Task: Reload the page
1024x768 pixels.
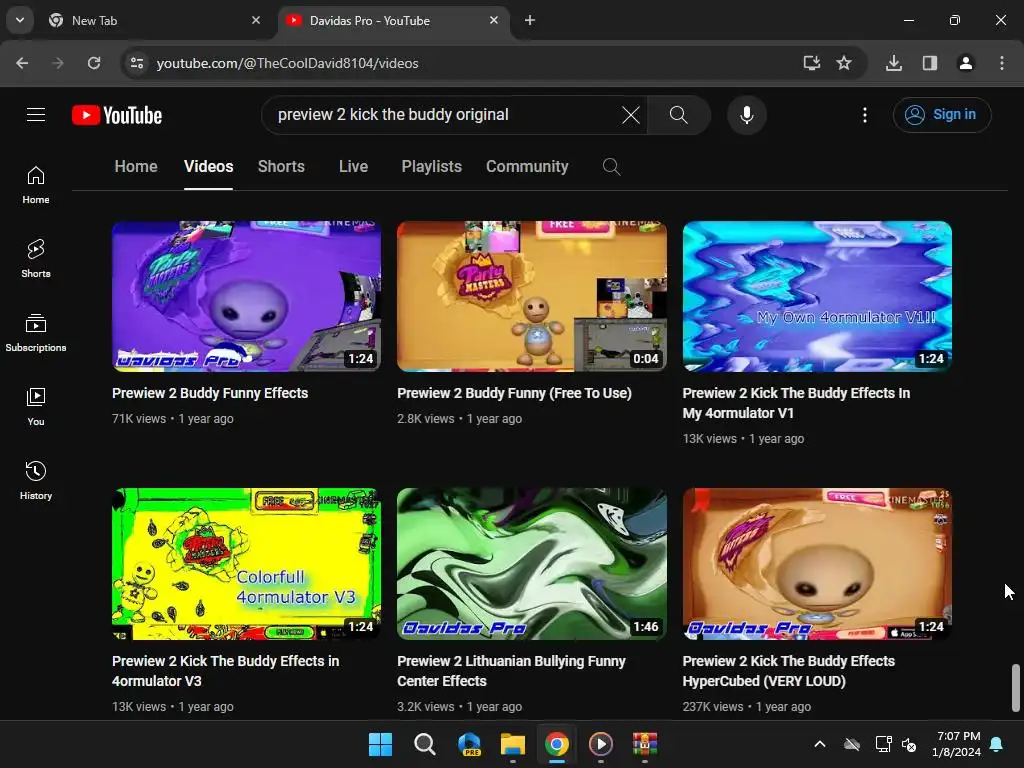Action: click(94, 63)
